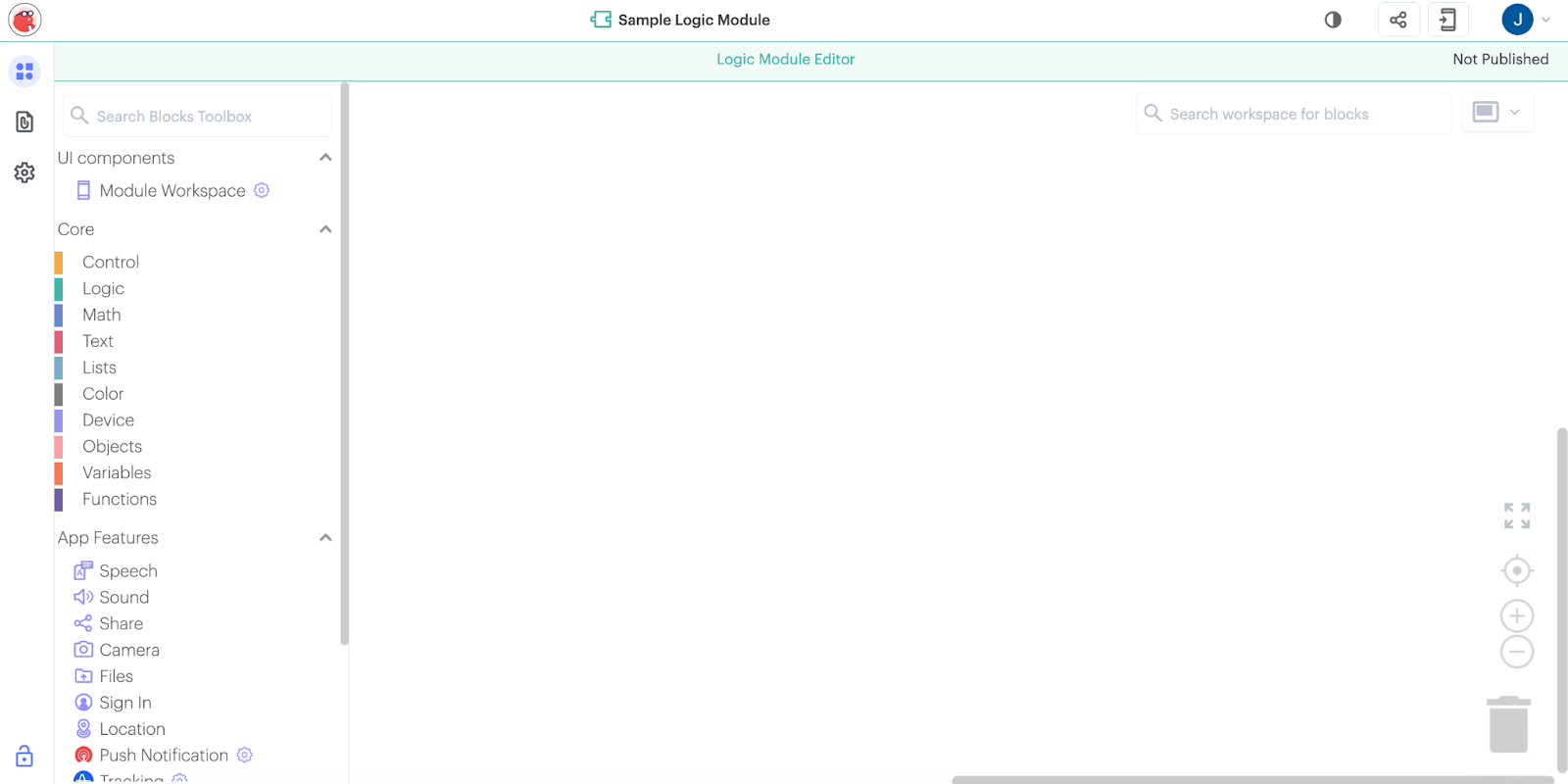Open the Files feature blocks

(116, 676)
